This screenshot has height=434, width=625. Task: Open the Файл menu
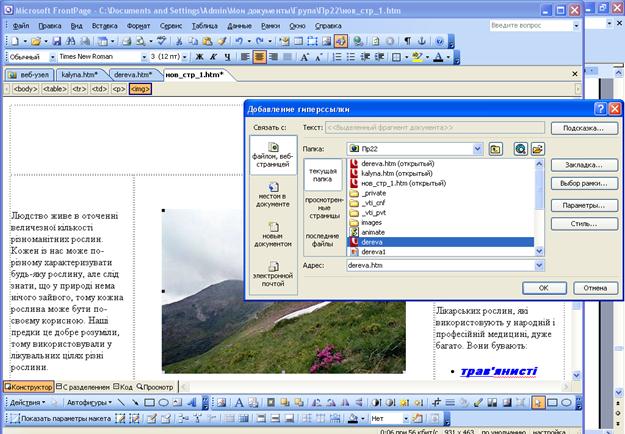pyautogui.click(x=21, y=26)
